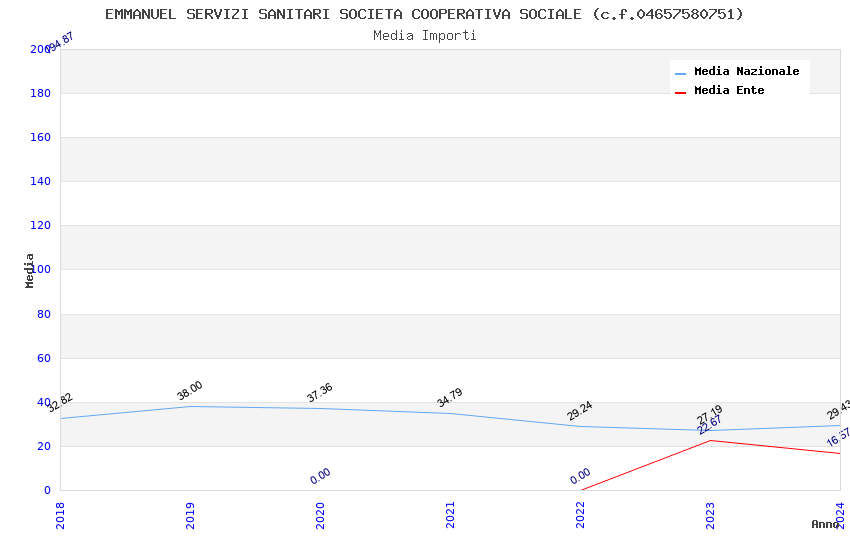Click the 2023 x-axis year label
The height and width of the screenshot is (550, 850).
click(711, 515)
